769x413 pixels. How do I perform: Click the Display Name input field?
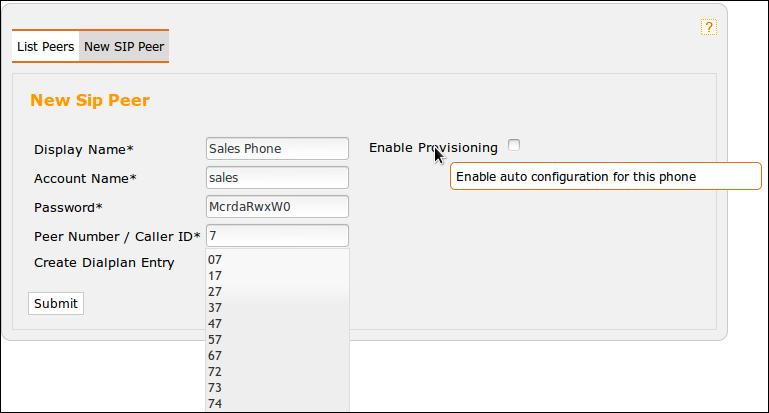click(x=277, y=148)
